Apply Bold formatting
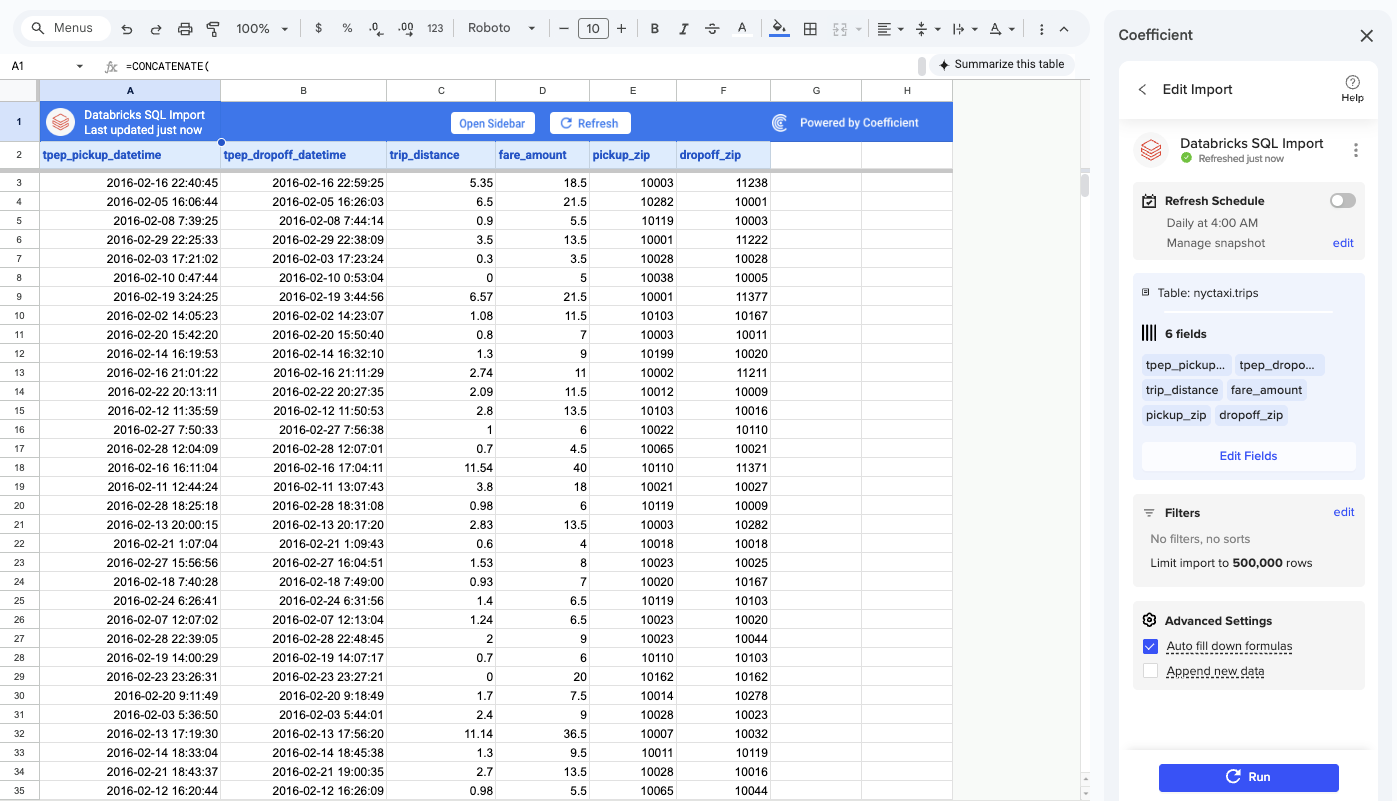 655,29
